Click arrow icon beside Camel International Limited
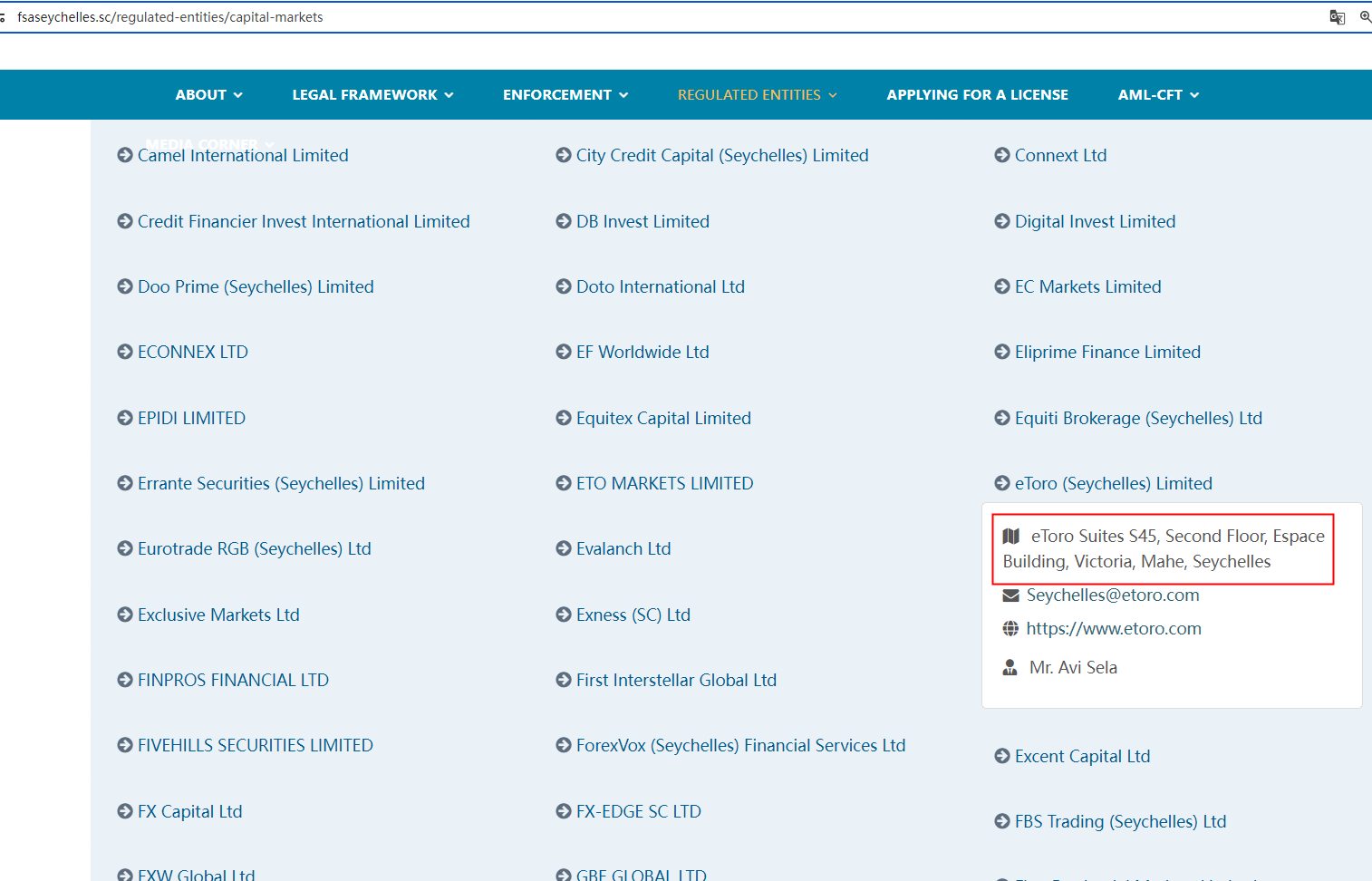The width and height of the screenshot is (1372, 881). click(125, 155)
